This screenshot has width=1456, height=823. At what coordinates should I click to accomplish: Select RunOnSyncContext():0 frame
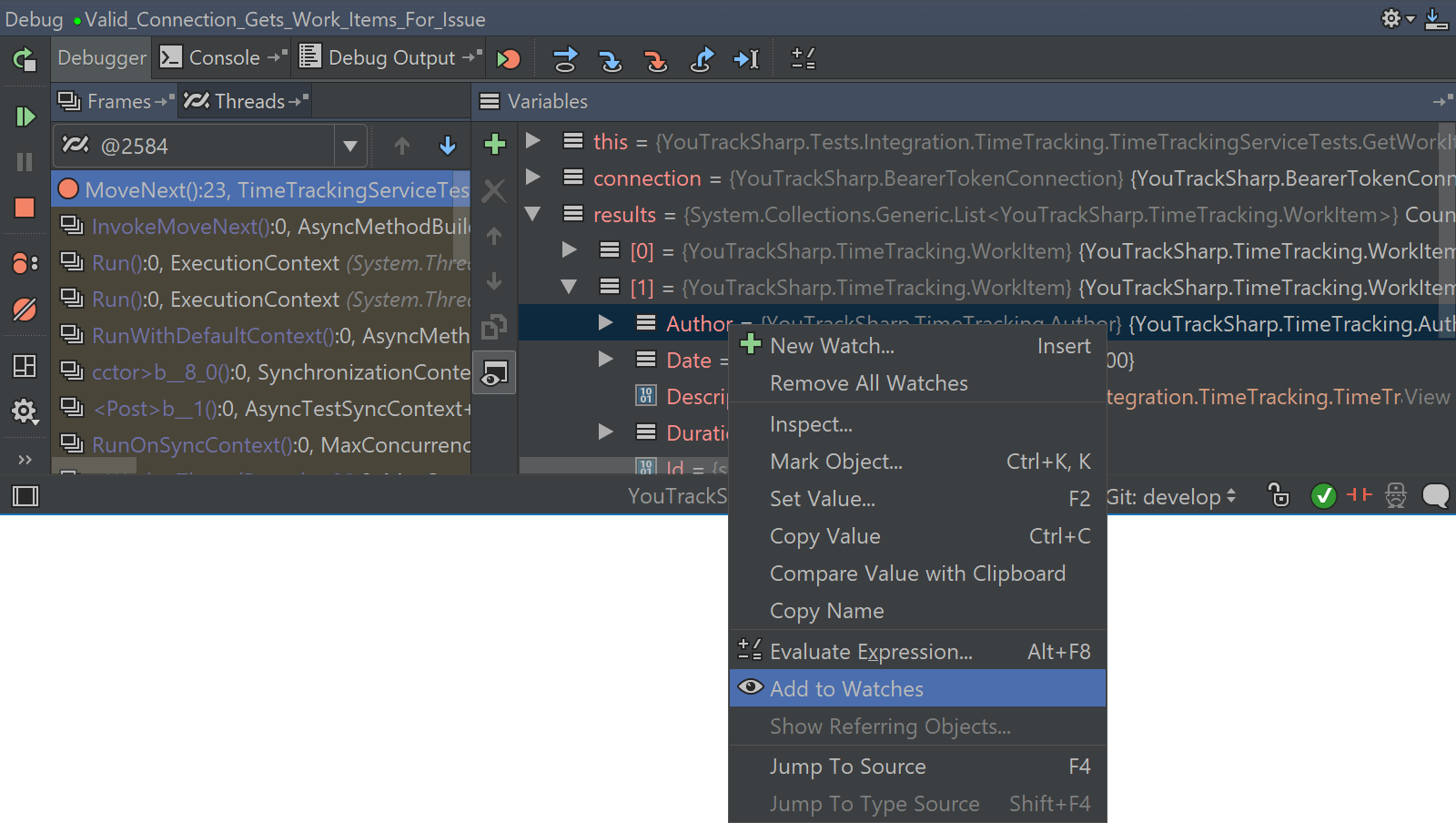(x=261, y=444)
